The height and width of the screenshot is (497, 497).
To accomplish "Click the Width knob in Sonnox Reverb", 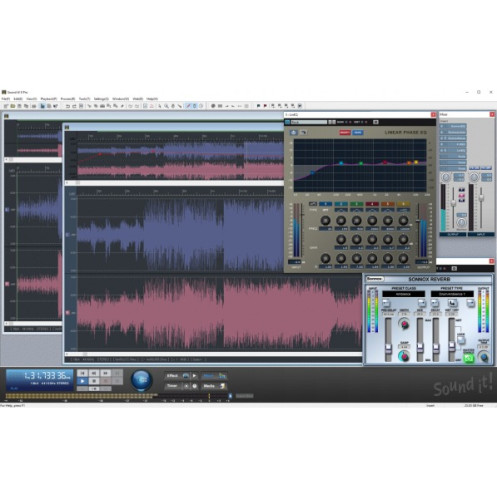I will [x=404, y=324].
